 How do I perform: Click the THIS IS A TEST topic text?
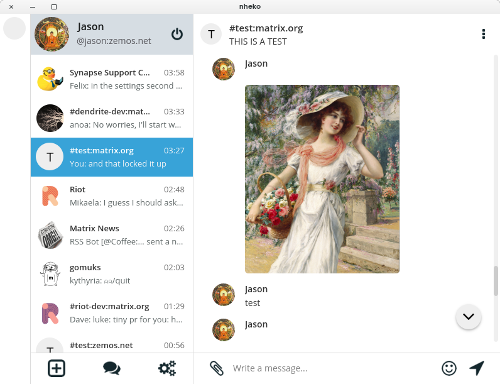258,42
